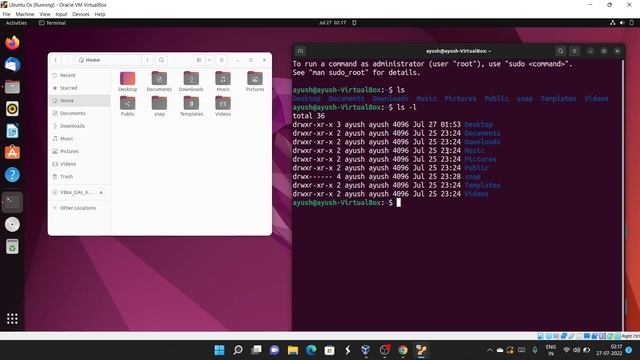
Task: Open Microsoft Edge from Windows taskbar
Action: [x=311, y=350]
